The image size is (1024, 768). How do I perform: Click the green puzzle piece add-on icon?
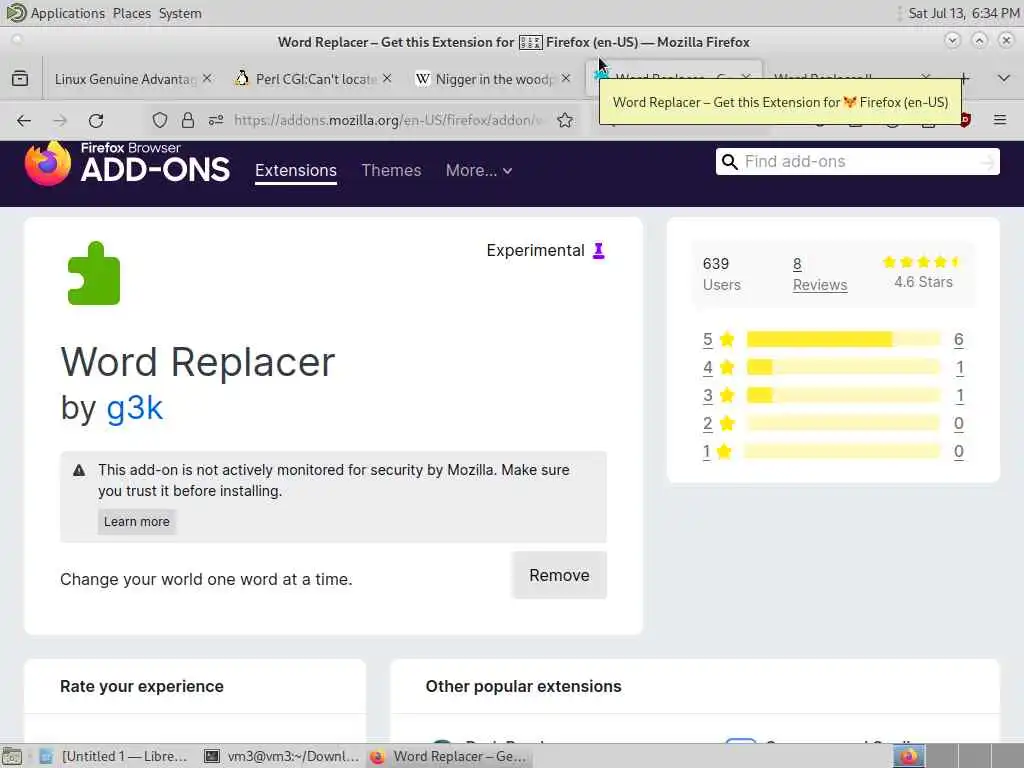tap(94, 273)
